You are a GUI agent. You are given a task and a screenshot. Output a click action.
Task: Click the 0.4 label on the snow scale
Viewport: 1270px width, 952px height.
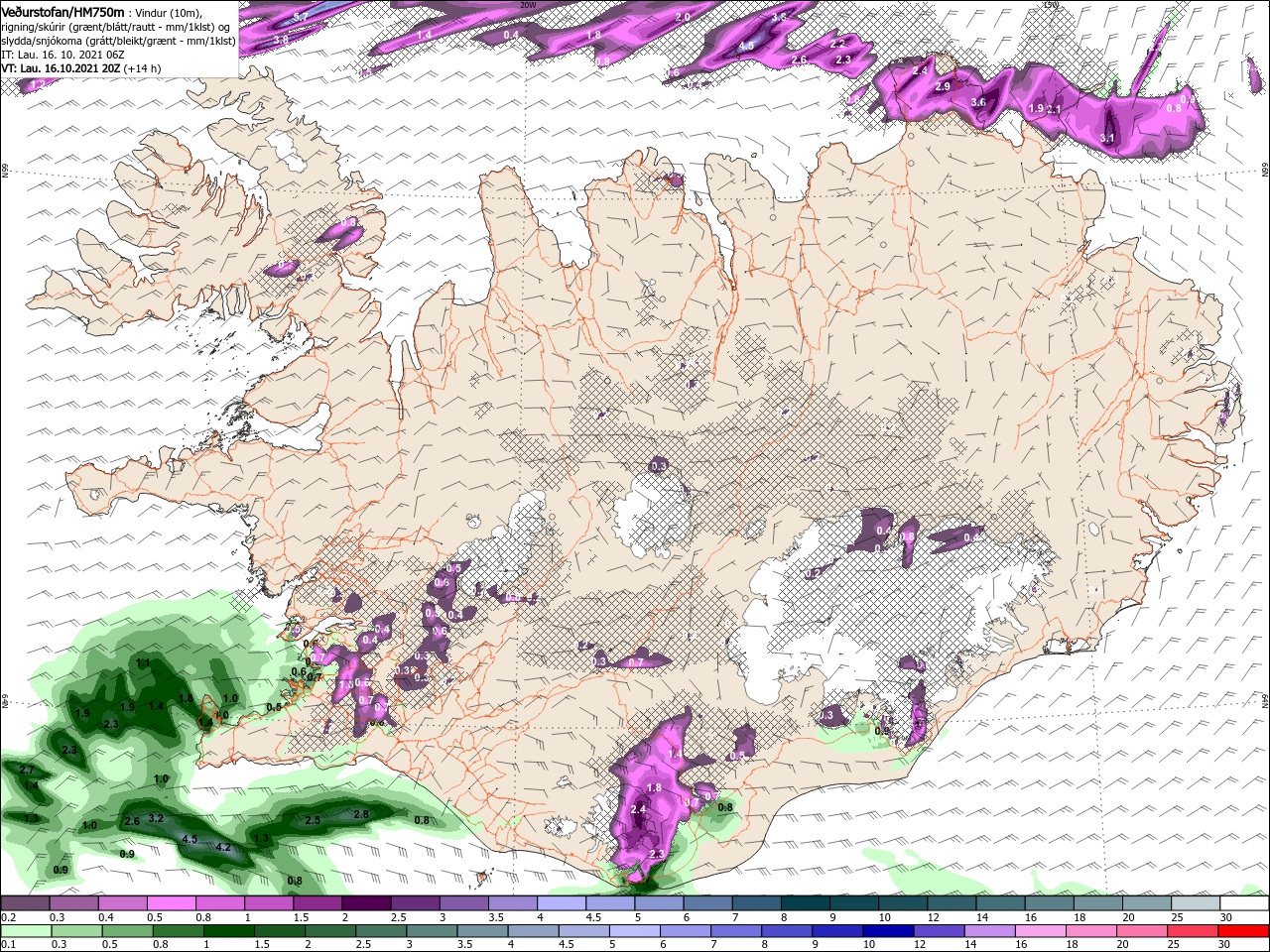click(105, 917)
